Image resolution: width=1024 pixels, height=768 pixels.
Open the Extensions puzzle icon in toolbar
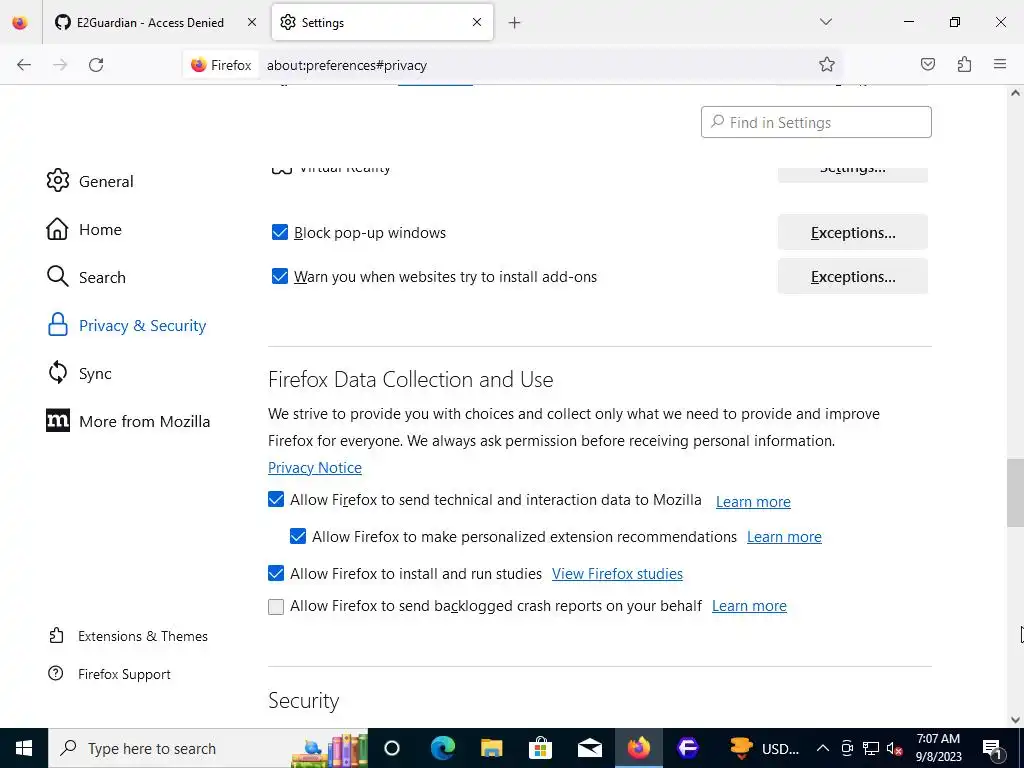pos(964,64)
